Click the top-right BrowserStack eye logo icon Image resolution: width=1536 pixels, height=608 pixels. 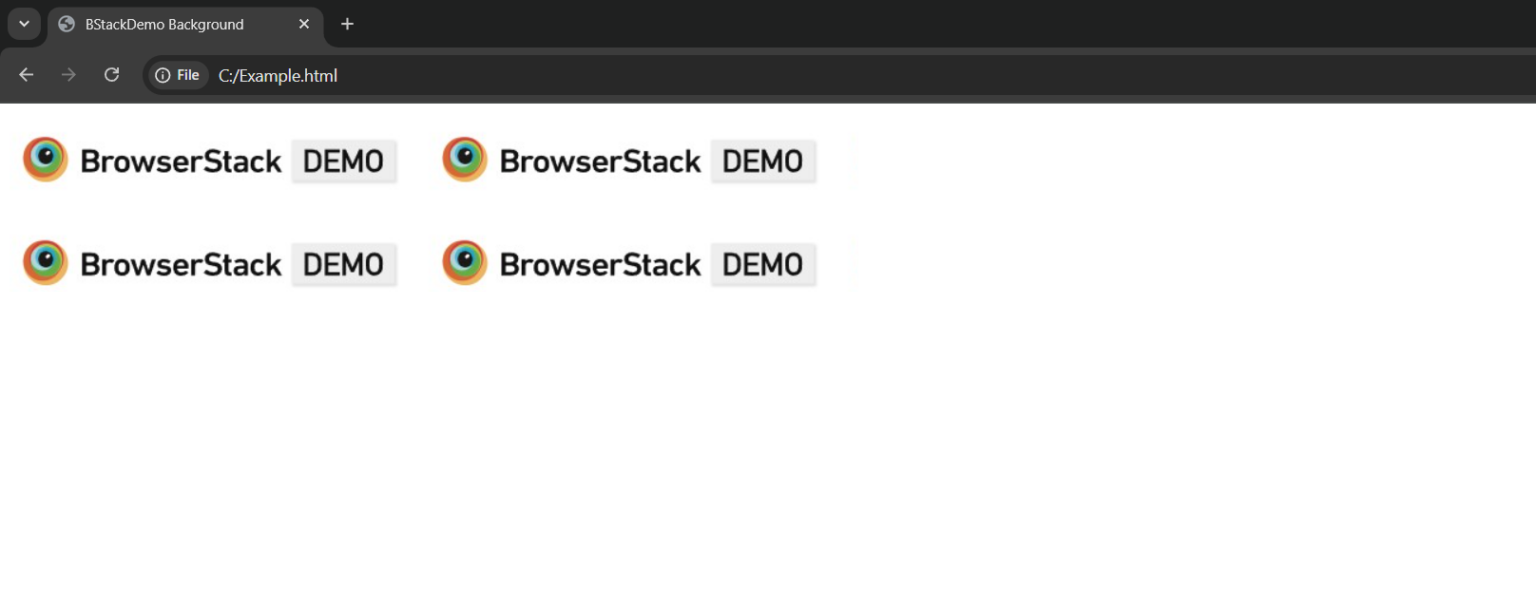point(463,159)
